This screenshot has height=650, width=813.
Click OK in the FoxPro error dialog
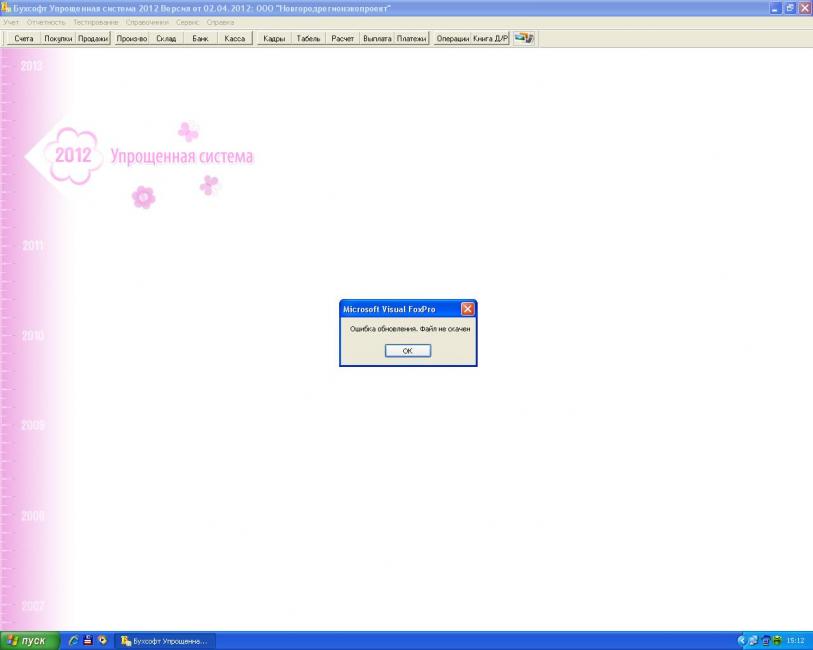[407, 351]
